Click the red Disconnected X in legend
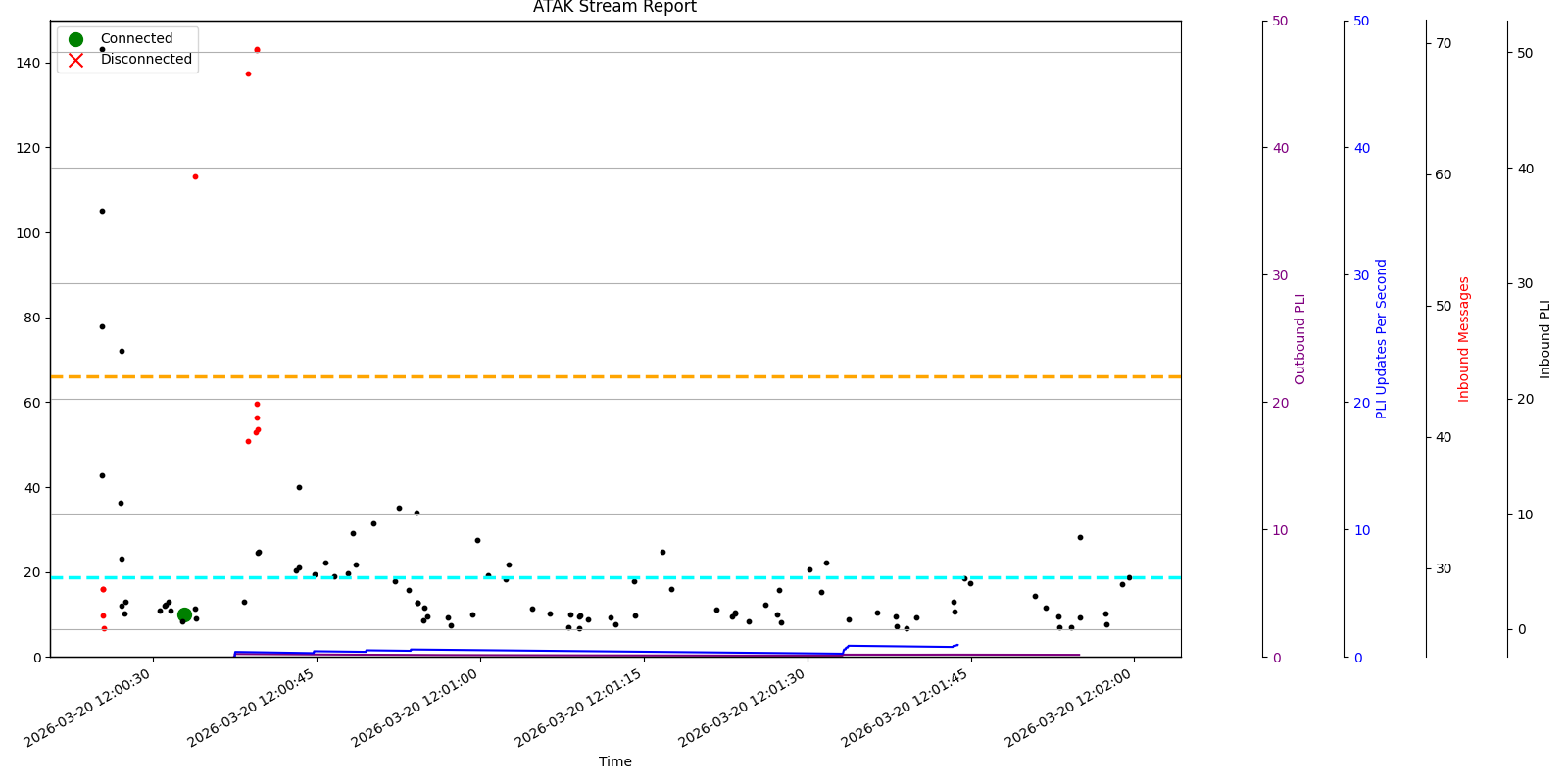 (x=75, y=60)
